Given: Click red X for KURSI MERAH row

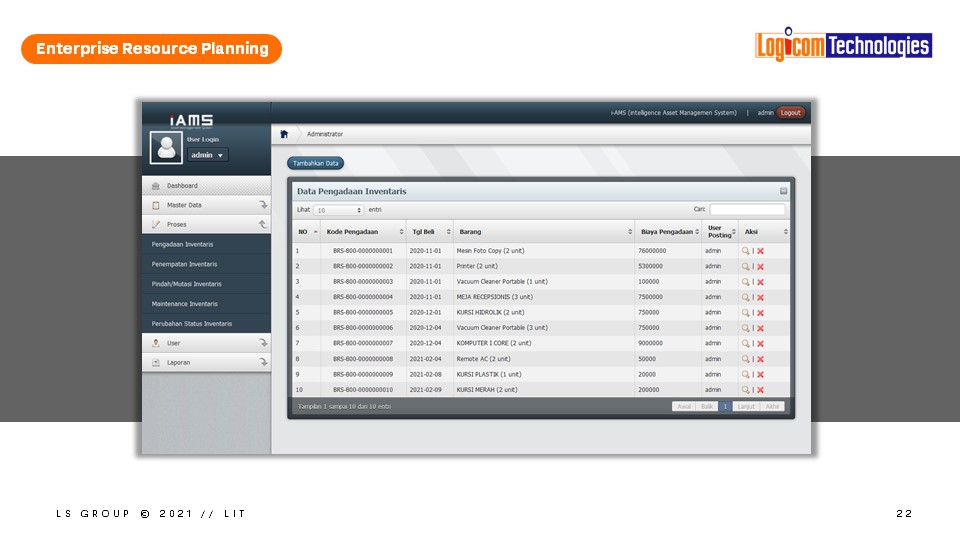Looking at the screenshot, I should click(760, 390).
